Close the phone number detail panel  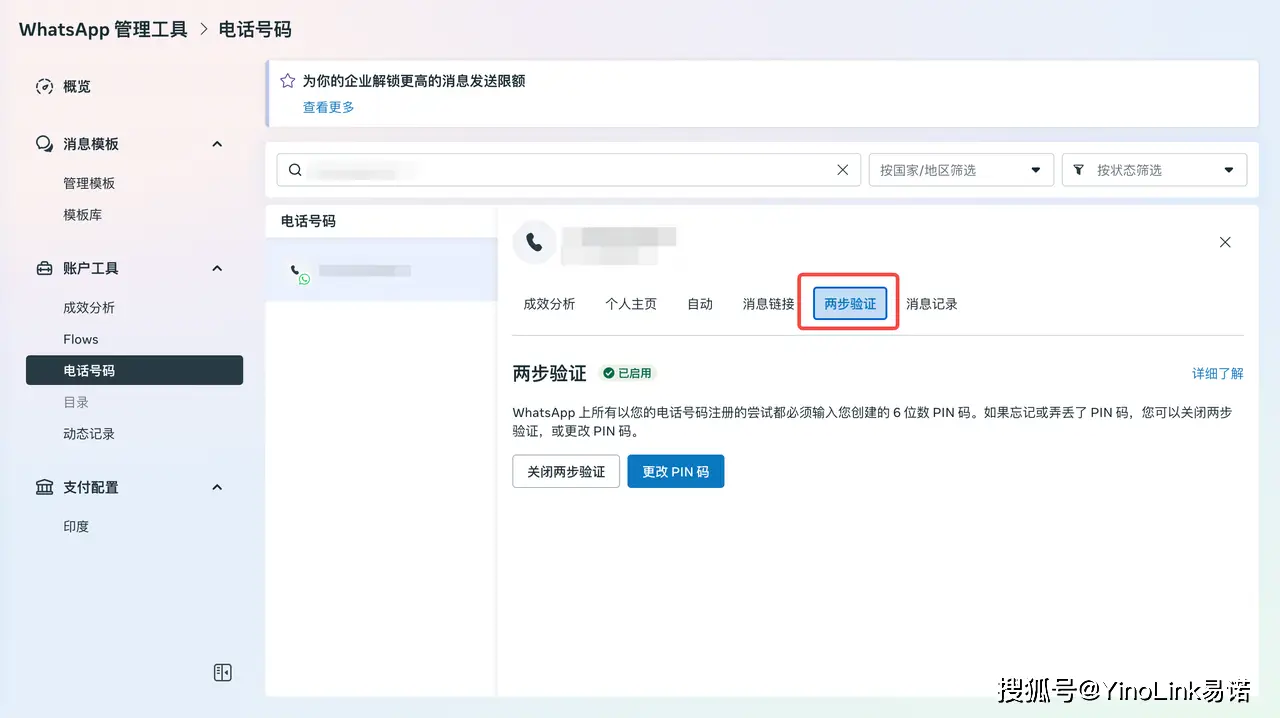[x=1225, y=242]
